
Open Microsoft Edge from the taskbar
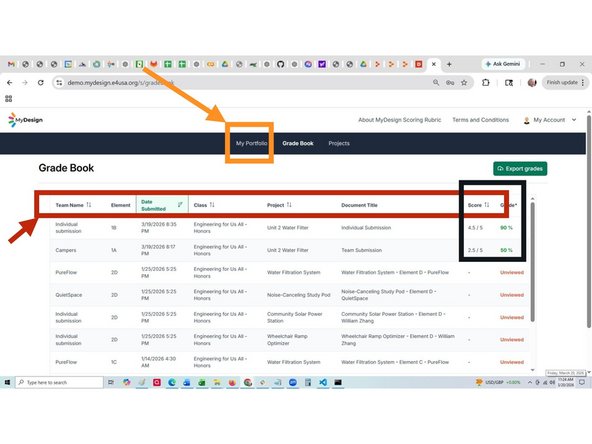click(x=172, y=382)
